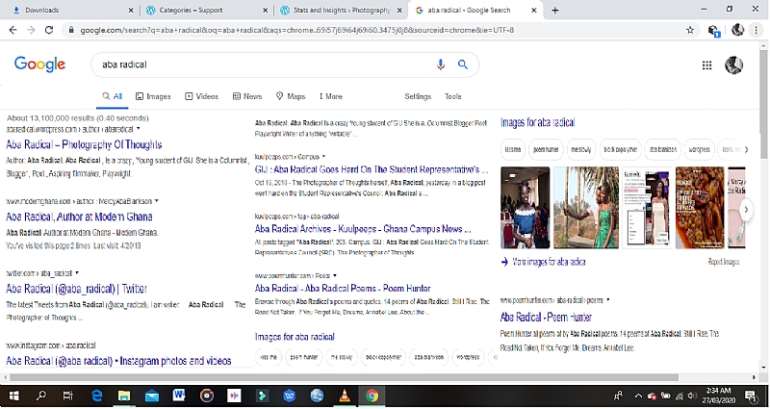This screenshot has height=409, width=770.
Task: Start voice search with microphone icon
Action: 440,64
